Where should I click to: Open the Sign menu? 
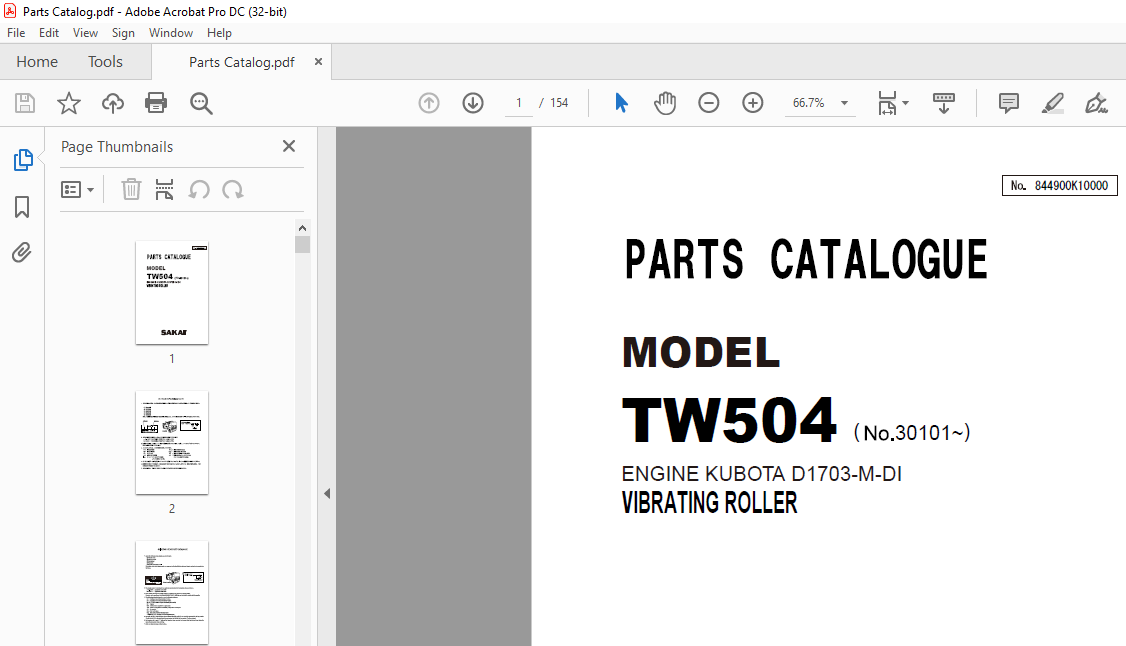[x=124, y=33]
